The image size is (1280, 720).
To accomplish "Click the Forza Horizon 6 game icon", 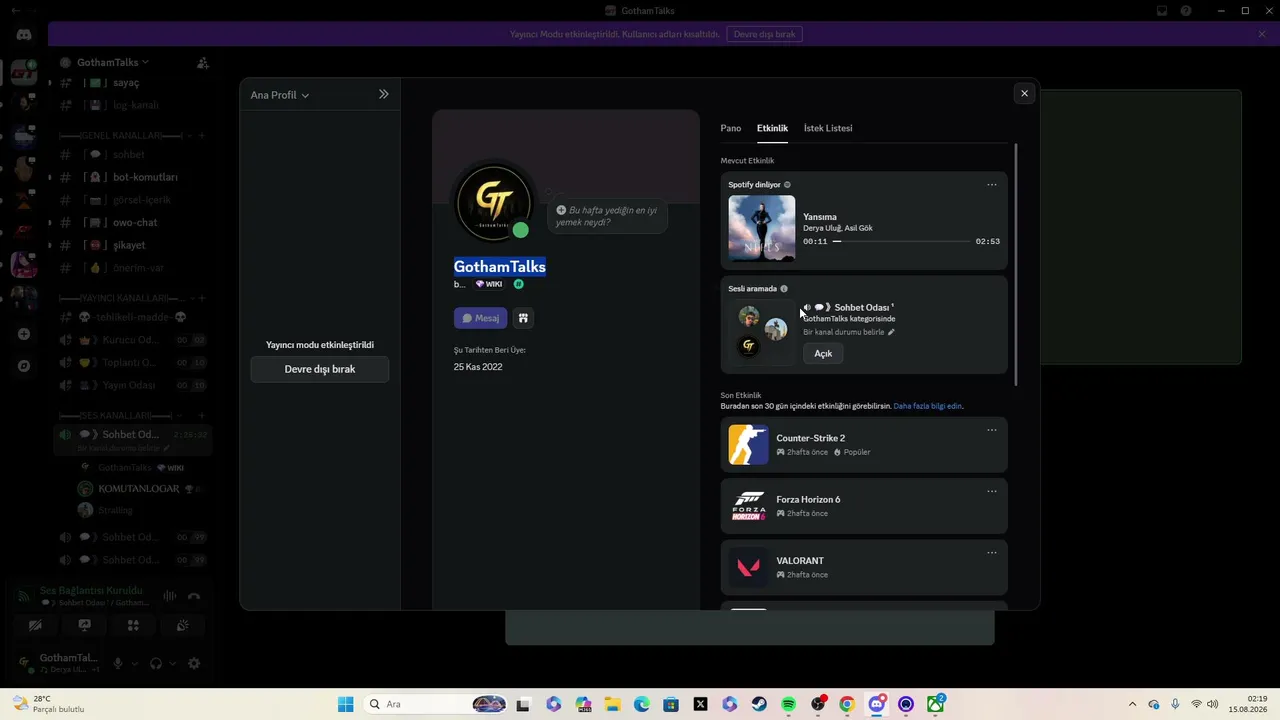I will 748,506.
